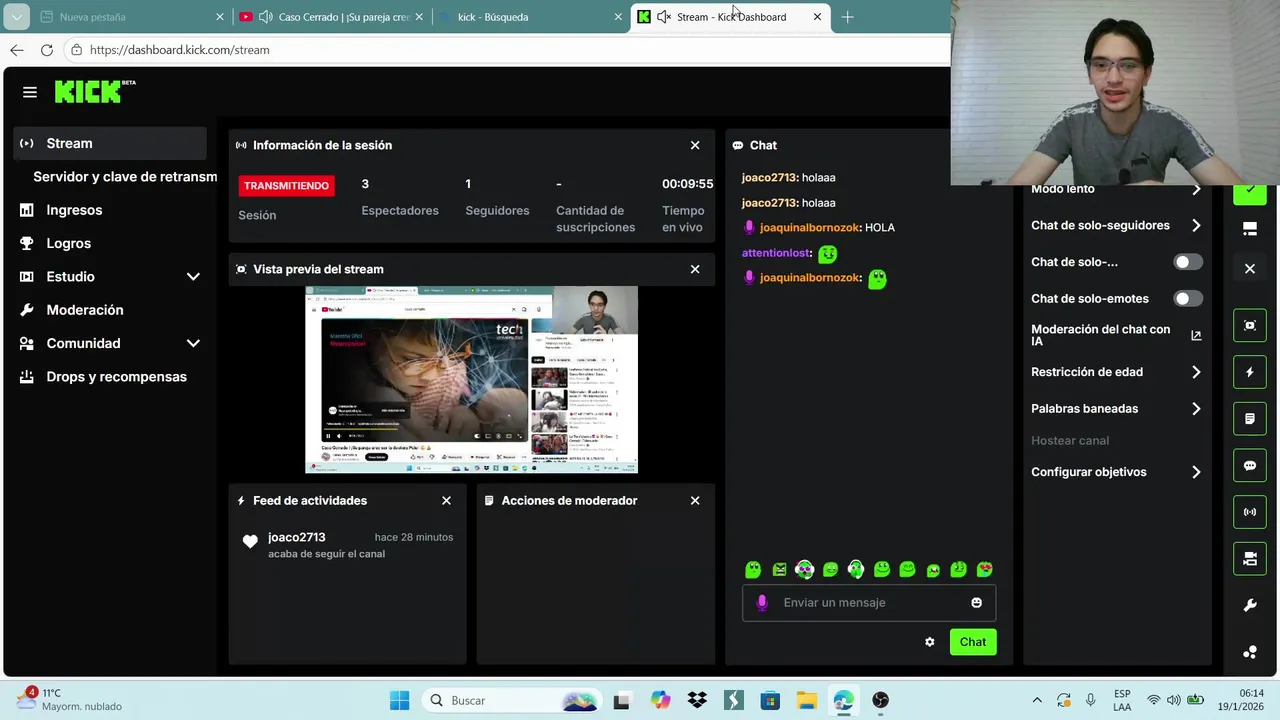Close the Acciones de moderador panel
The width and height of the screenshot is (1280, 720).
pyautogui.click(x=695, y=500)
